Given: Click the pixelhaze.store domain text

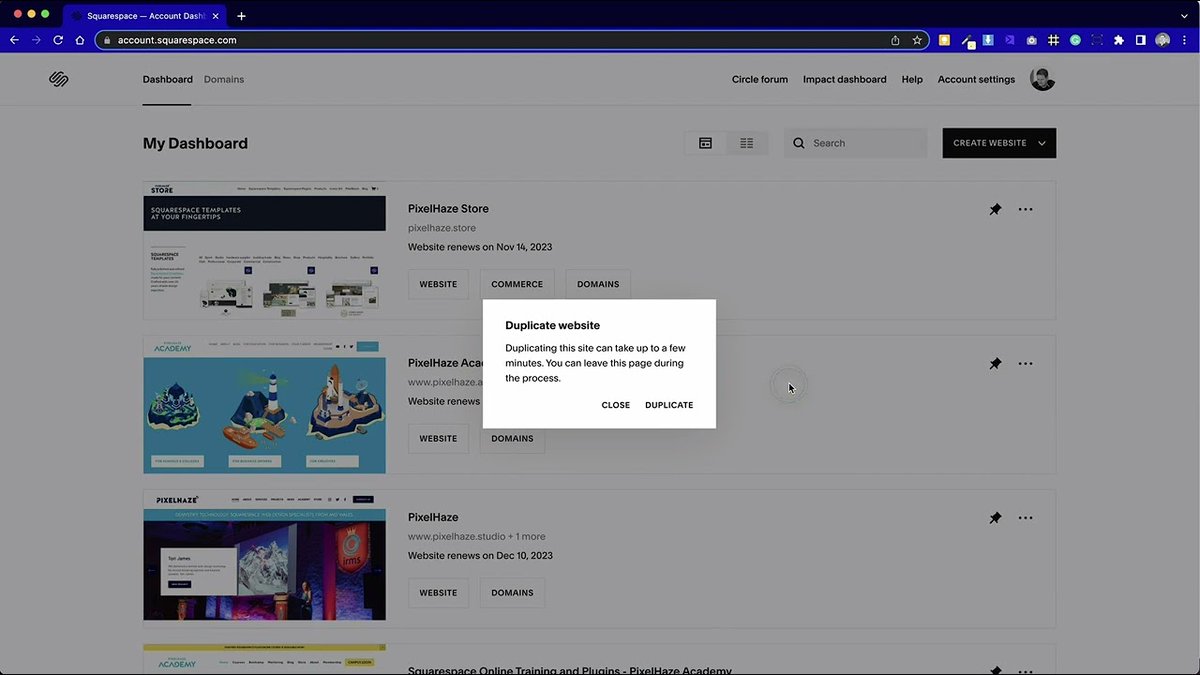Looking at the screenshot, I should point(442,228).
